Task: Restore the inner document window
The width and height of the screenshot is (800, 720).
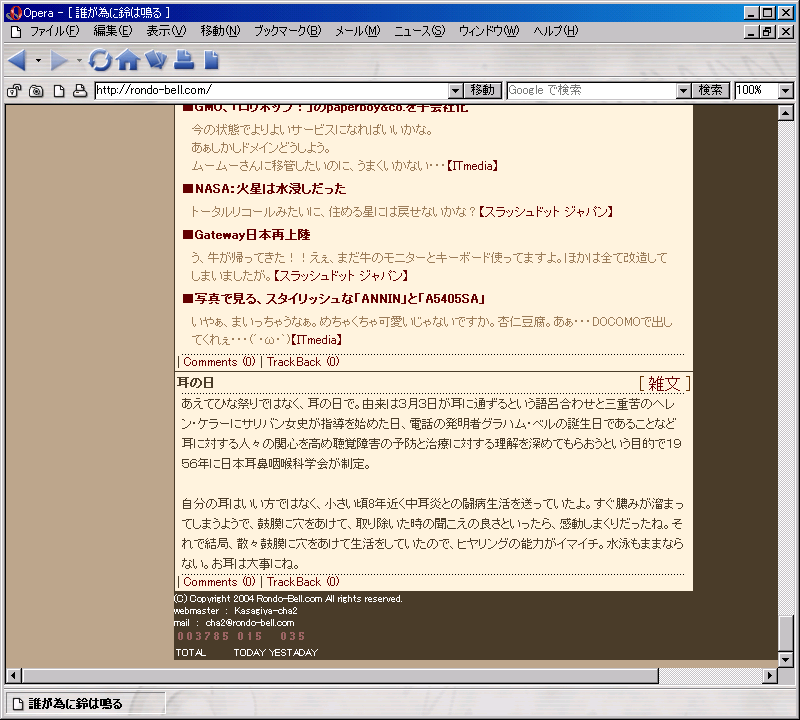Action: 768,32
